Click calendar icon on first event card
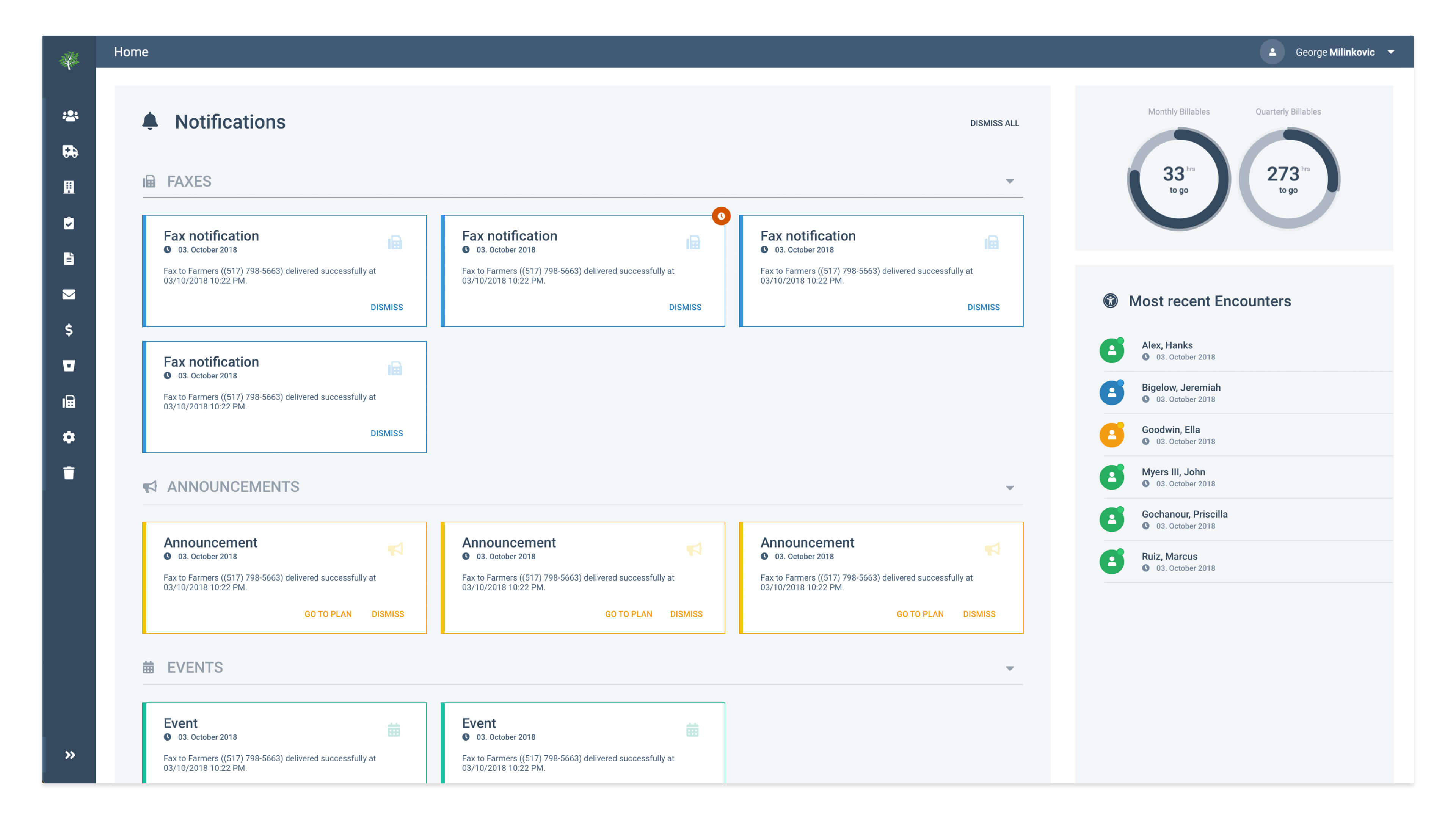The image size is (1456, 819). point(394,730)
